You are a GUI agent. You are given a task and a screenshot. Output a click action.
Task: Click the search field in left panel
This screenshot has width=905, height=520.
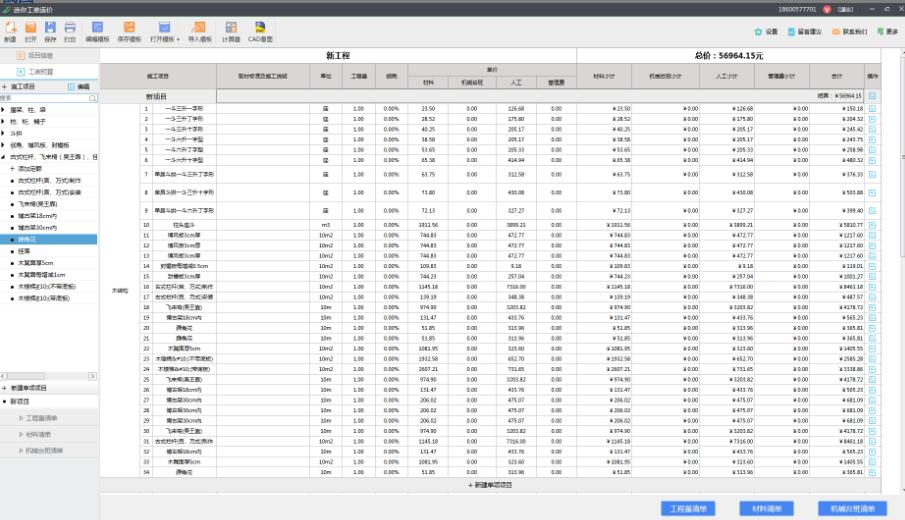(x=45, y=98)
